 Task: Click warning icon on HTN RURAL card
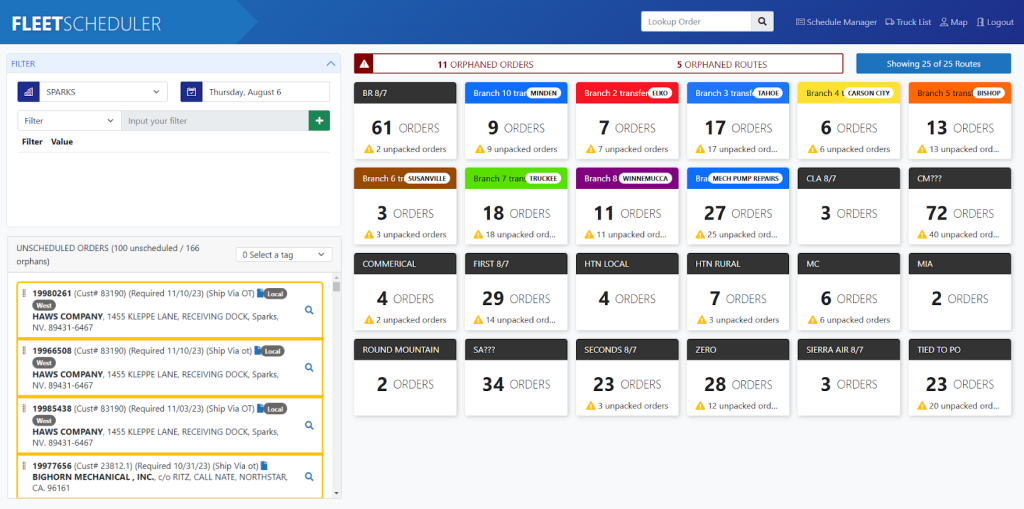coord(702,320)
